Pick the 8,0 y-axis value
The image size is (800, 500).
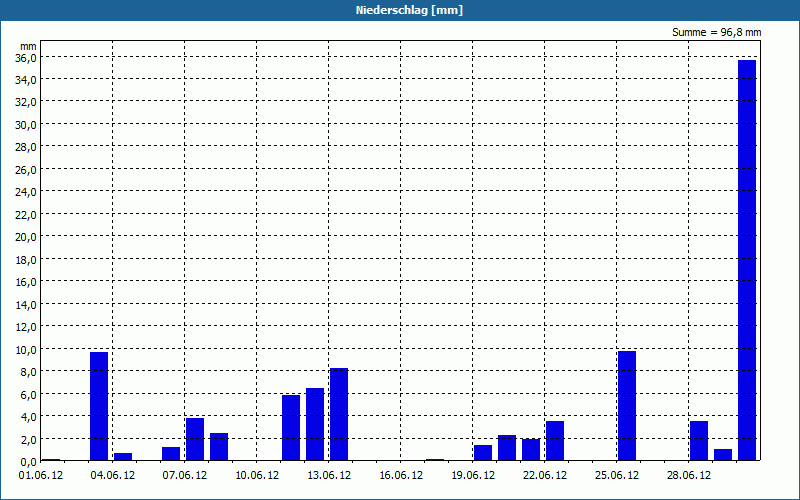pos(28,372)
